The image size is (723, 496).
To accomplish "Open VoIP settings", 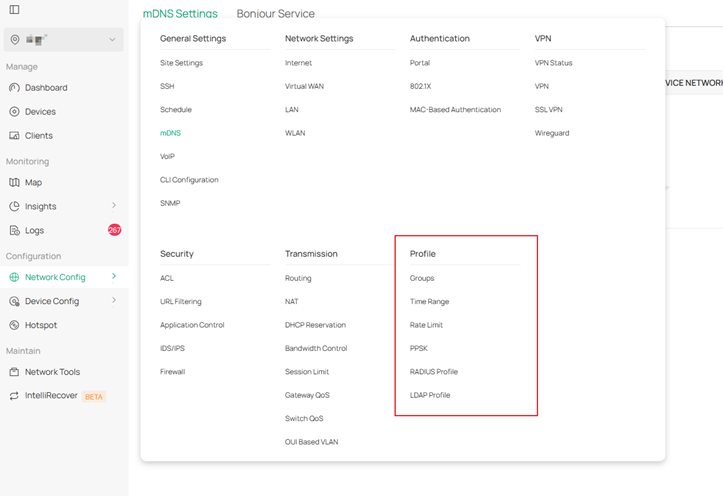I will [167, 156].
